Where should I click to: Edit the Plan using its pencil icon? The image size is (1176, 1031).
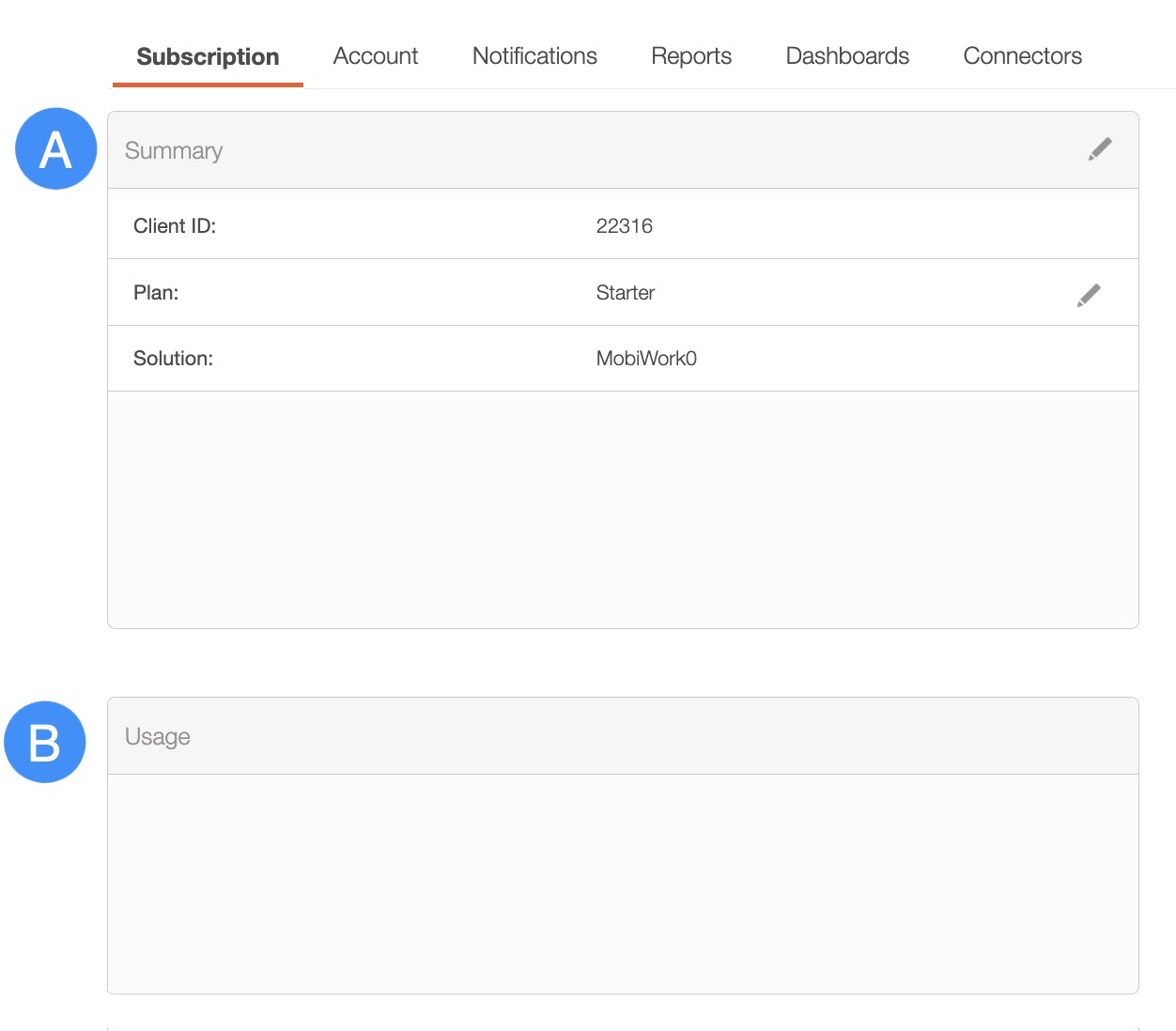point(1089,296)
